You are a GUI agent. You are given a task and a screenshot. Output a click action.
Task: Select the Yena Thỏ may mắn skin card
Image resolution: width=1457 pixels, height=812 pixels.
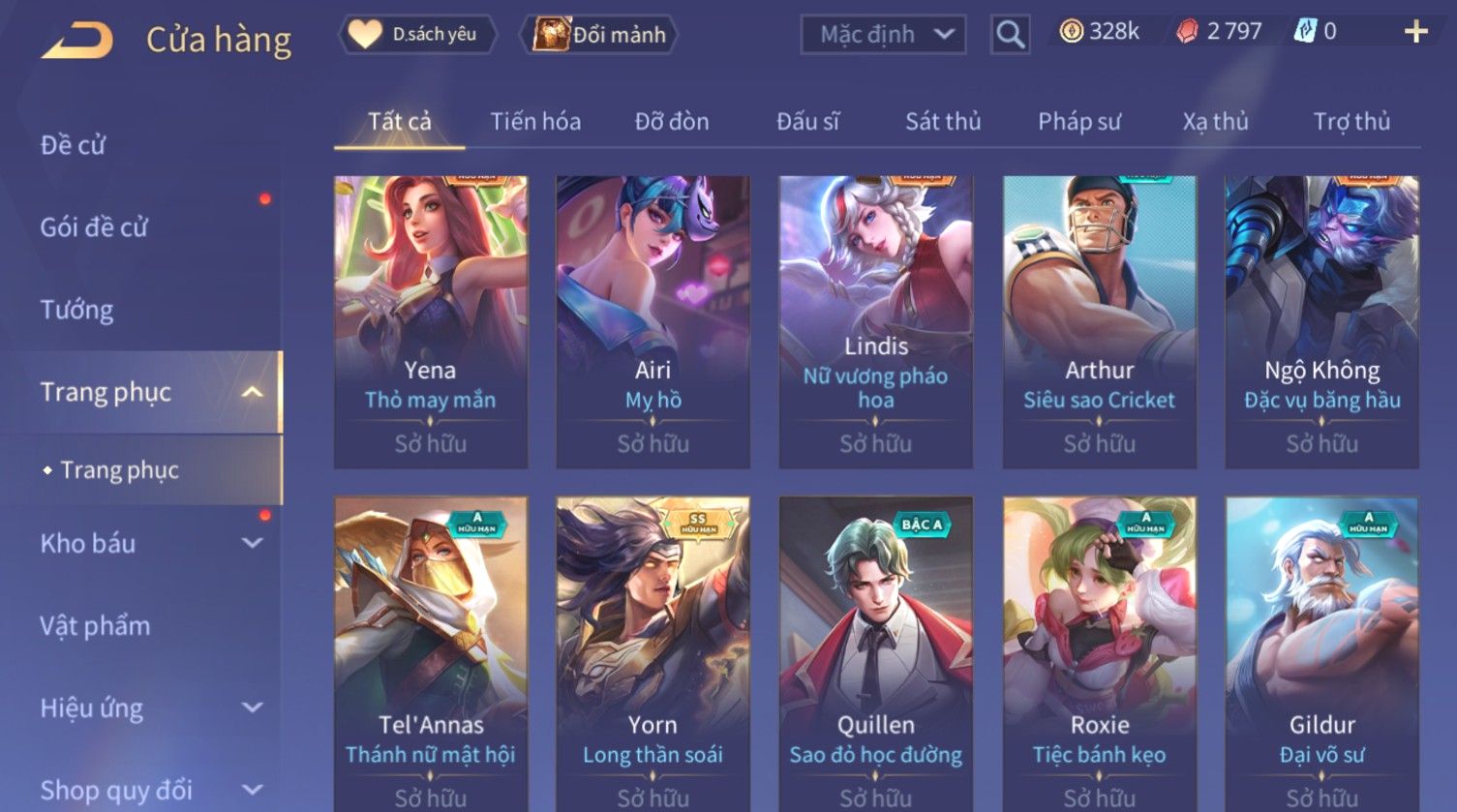[431, 321]
